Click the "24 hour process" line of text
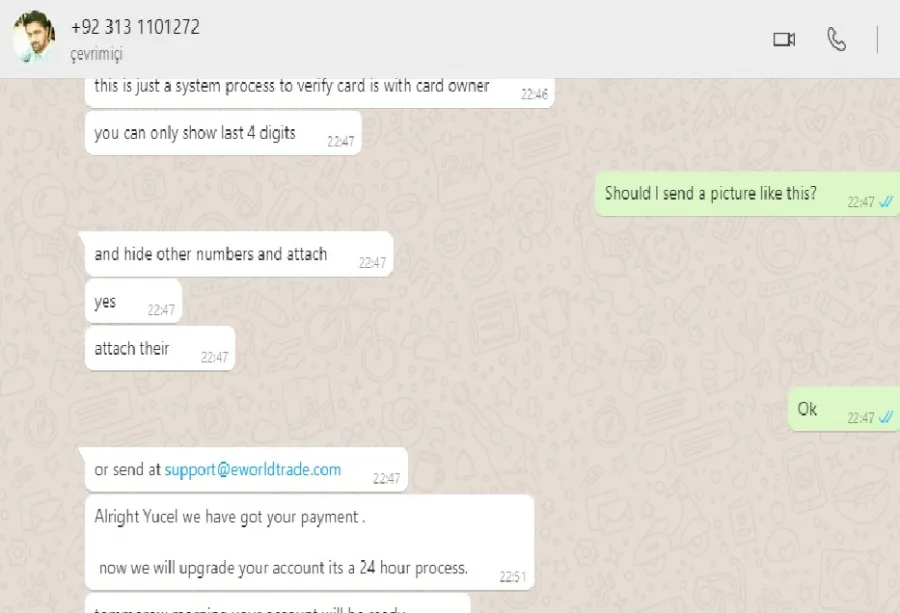This screenshot has height=613, width=900. [284, 568]
